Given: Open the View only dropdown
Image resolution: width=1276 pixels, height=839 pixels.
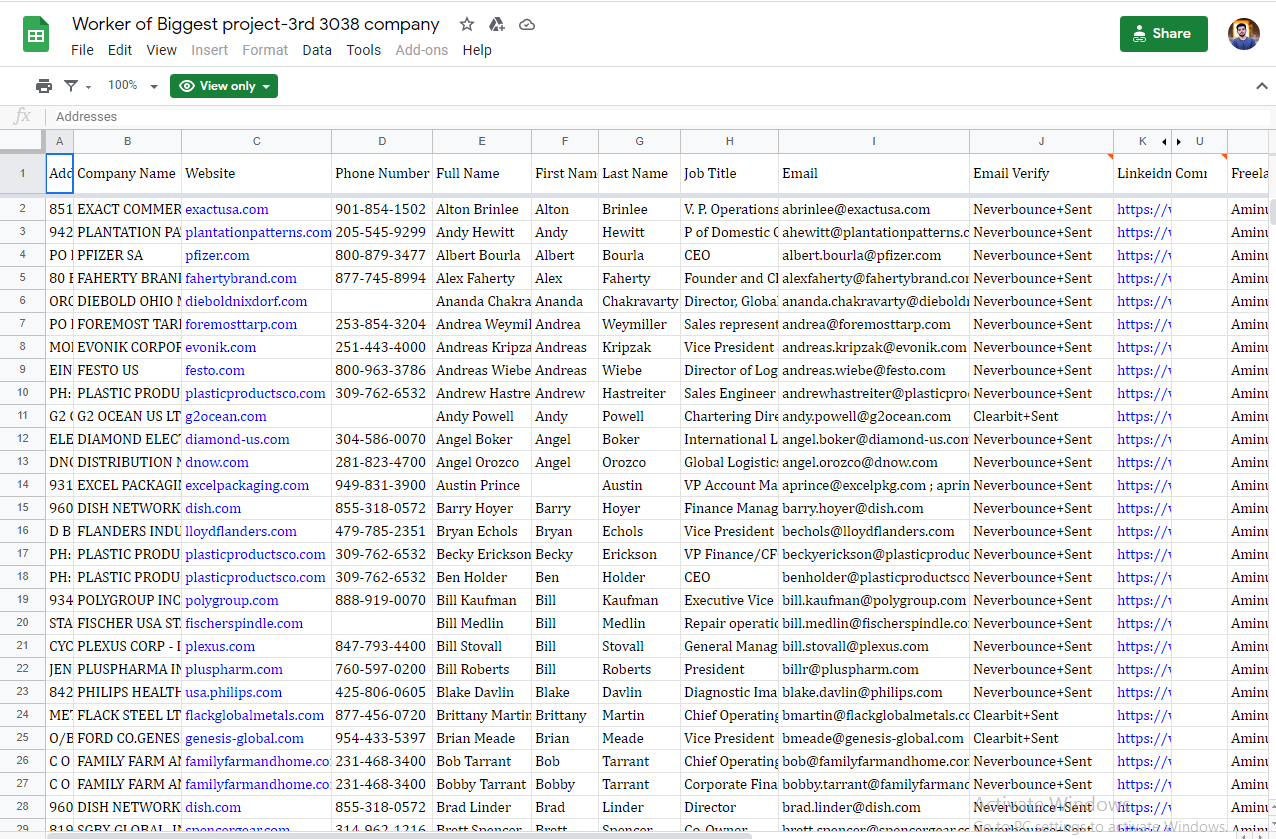Looking at the screenshot, I should coord(223,86).
